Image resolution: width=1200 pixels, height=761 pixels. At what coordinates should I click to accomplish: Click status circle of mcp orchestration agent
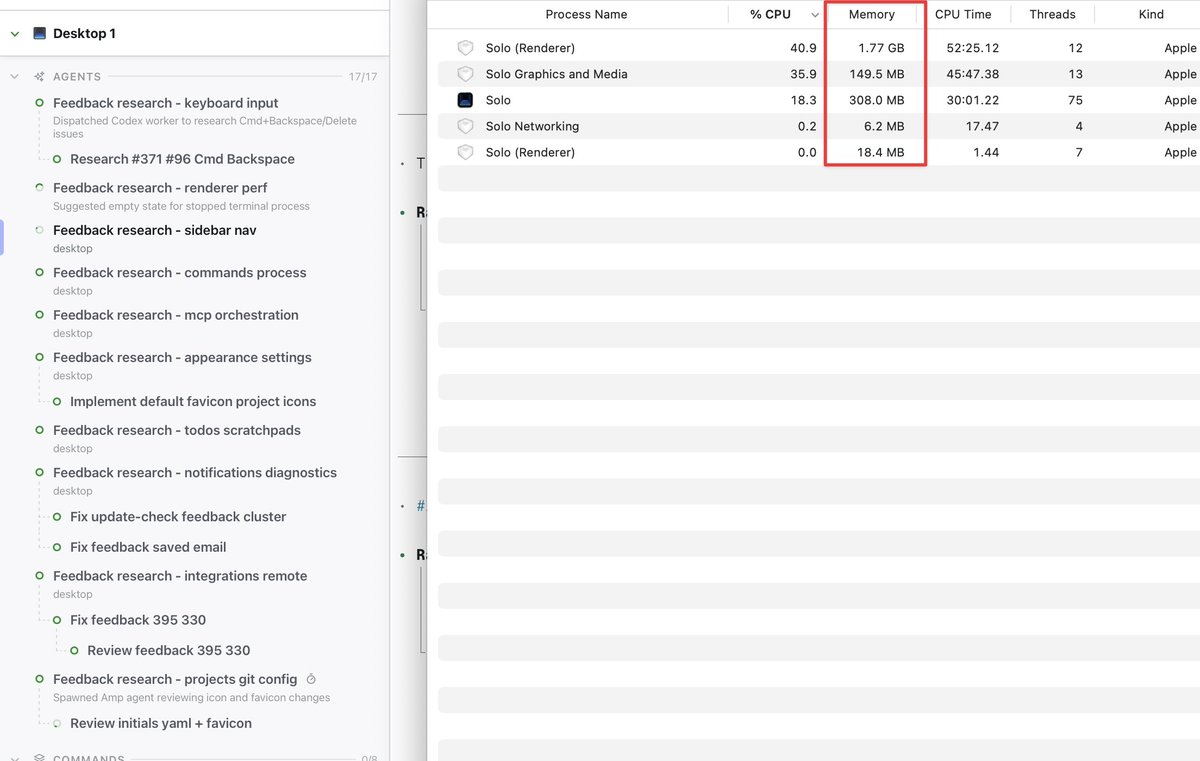click(40, 315)
